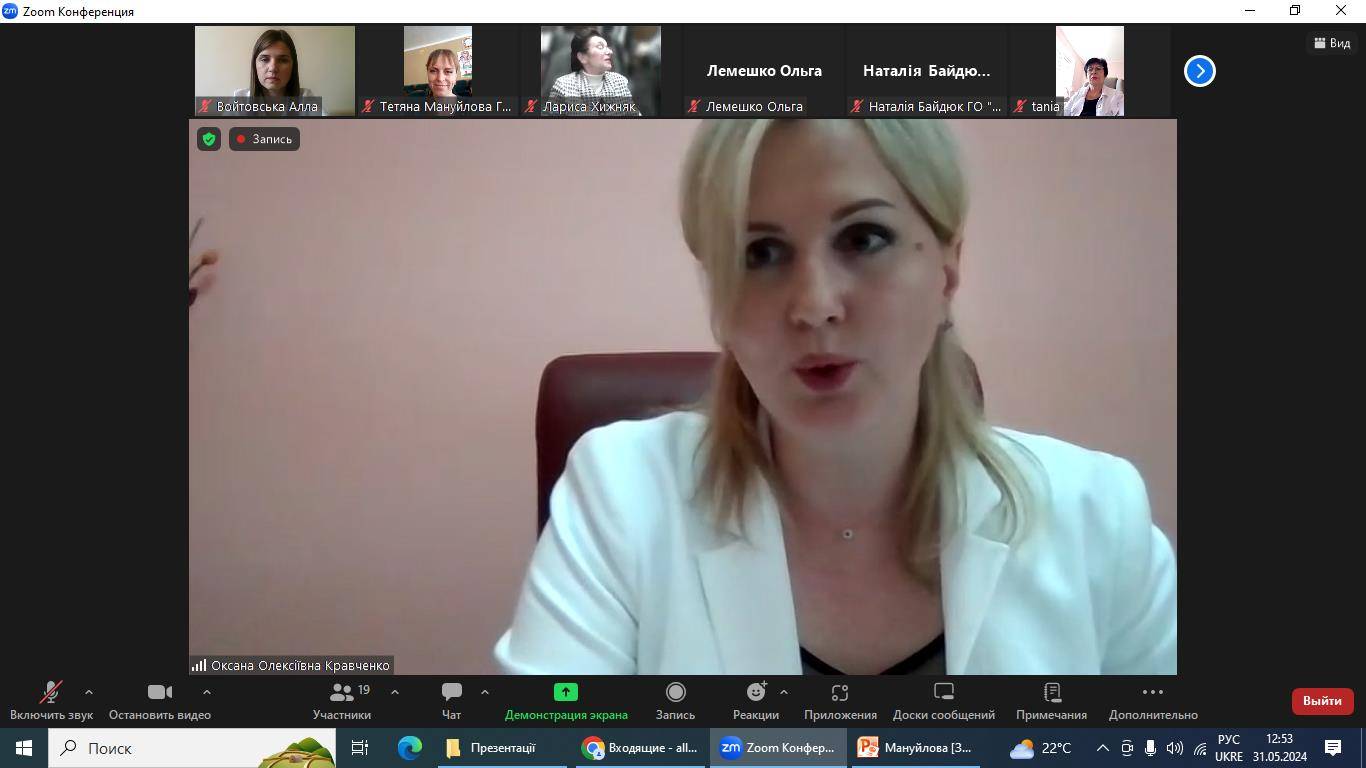Open Приложения apps panel
Viewport: 1366px width, 768px height.
click(840, 701)
